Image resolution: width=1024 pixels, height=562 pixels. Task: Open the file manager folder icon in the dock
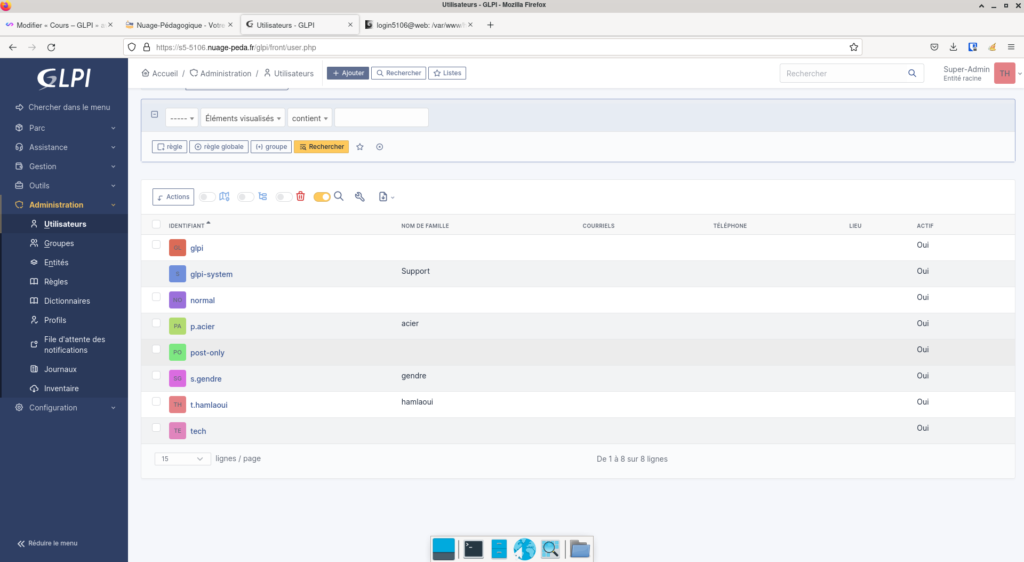579,549
